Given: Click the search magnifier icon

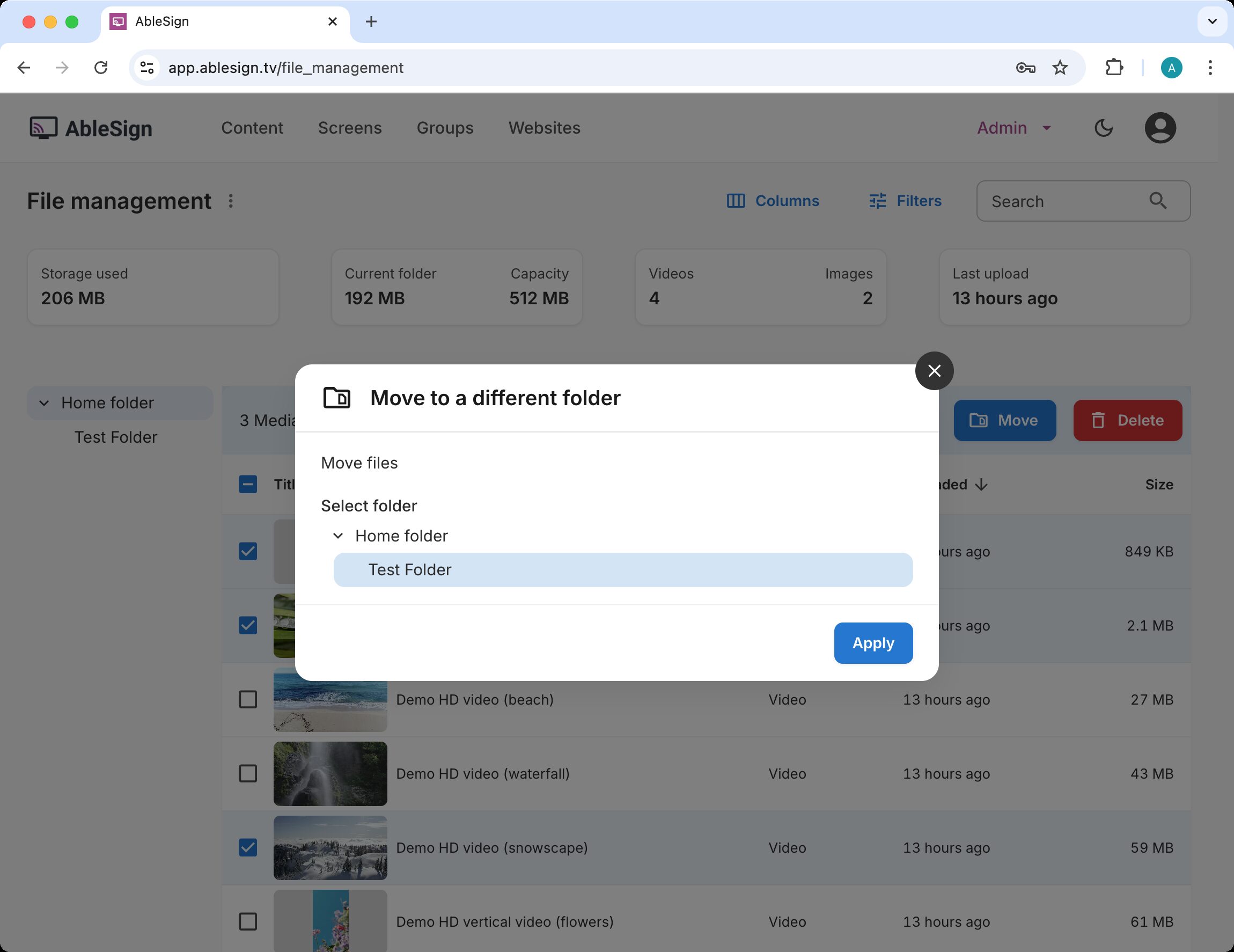Looking at the screenshot, I should pos(1158,201).
